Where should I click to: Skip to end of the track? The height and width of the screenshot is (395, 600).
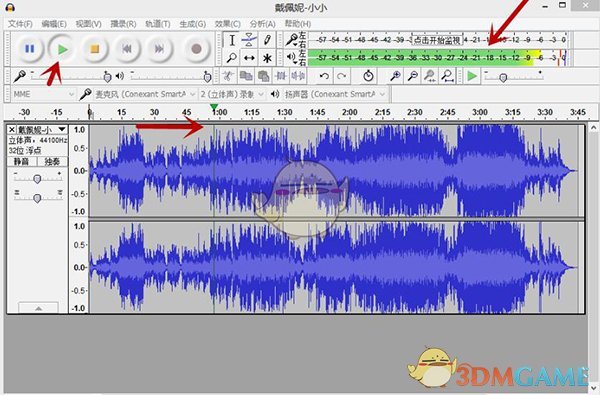click(x=159, y=49)
